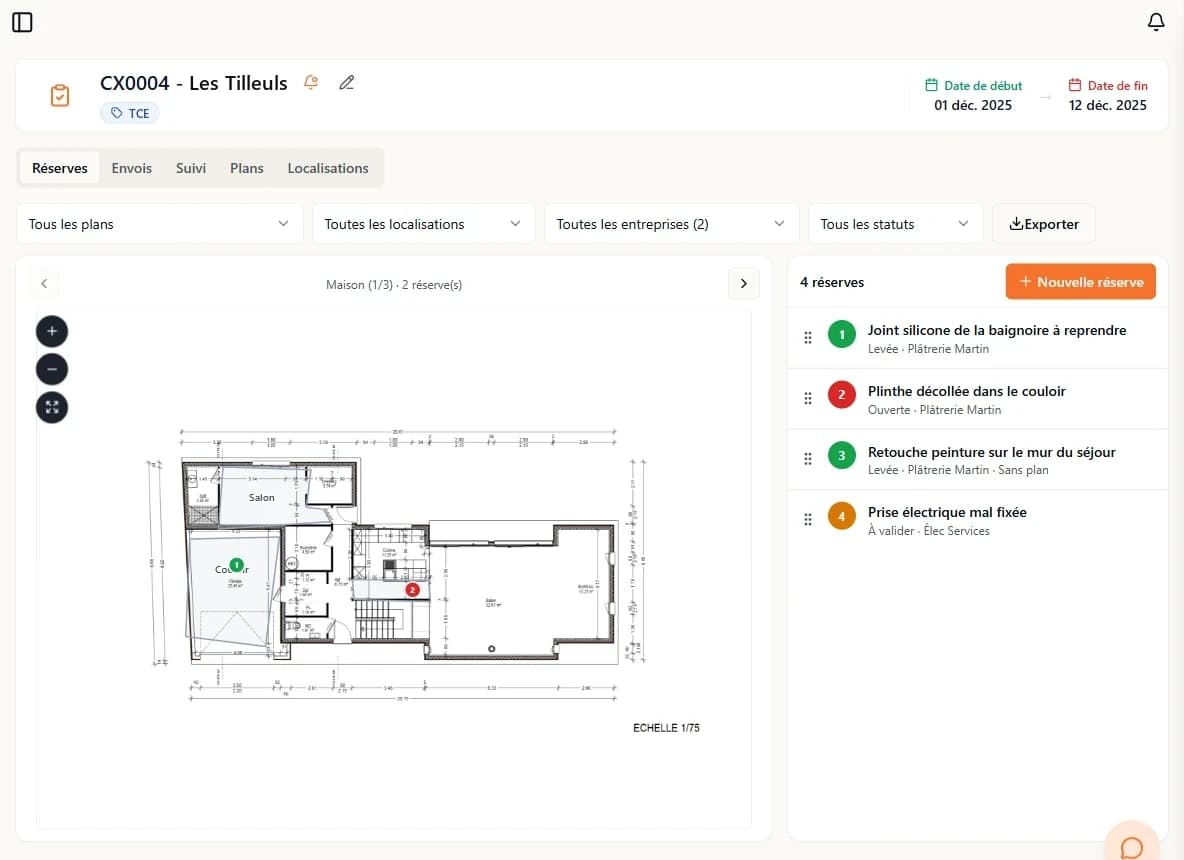Click the TCE tag badge
Image resolution: width=1184 pixels, height=860 pixels.
(130, 113)
